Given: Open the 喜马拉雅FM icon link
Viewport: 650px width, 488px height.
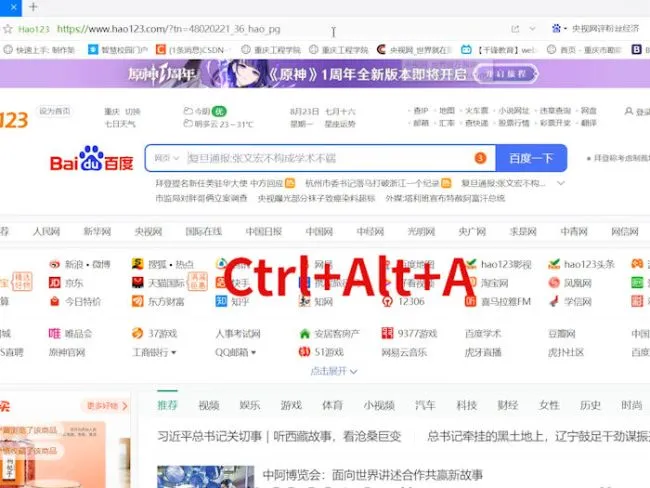Looking at the screenshot, I should click(x=471, y=301).
